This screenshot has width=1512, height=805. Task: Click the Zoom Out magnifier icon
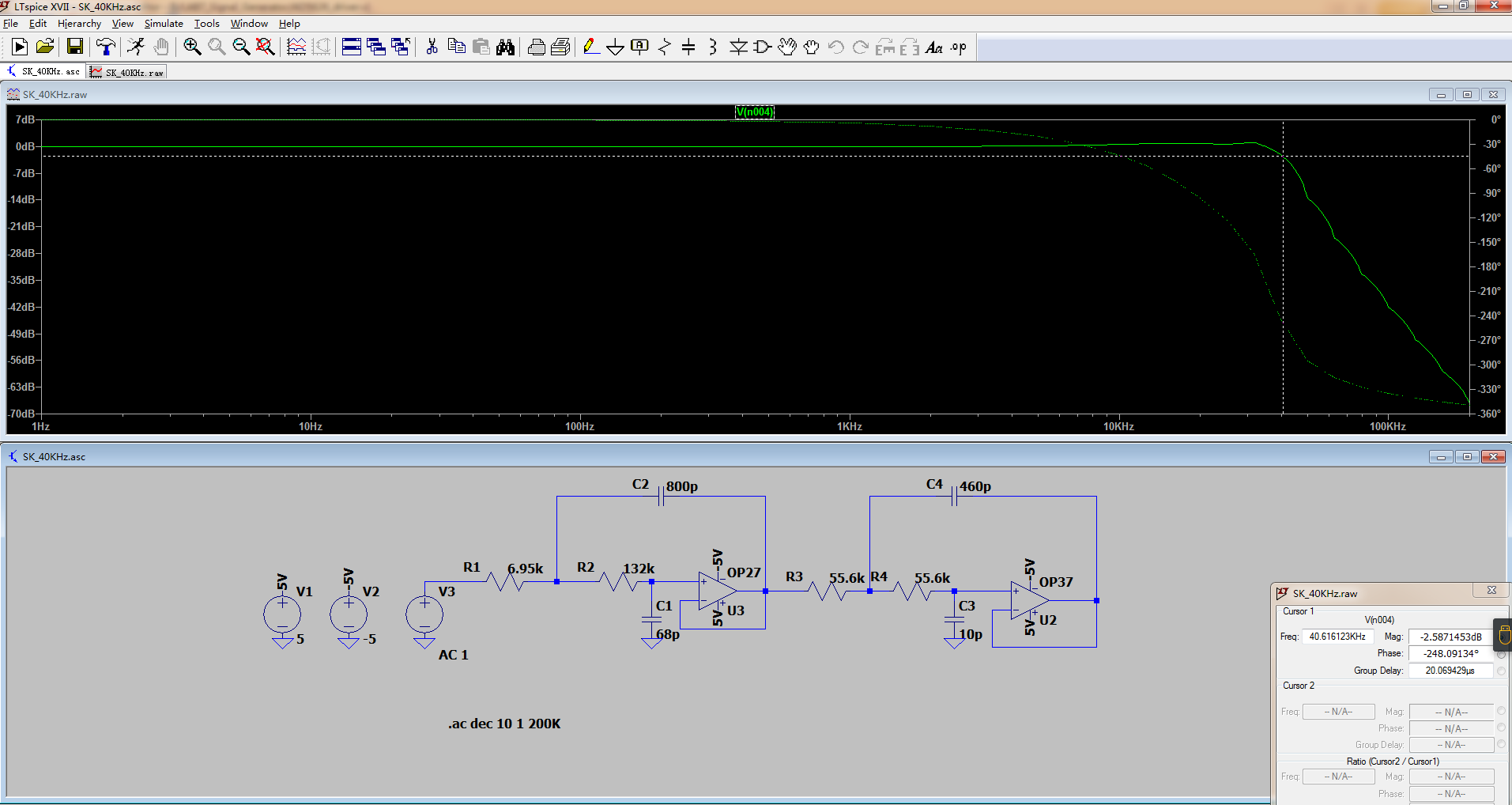[x=241, y=47]
